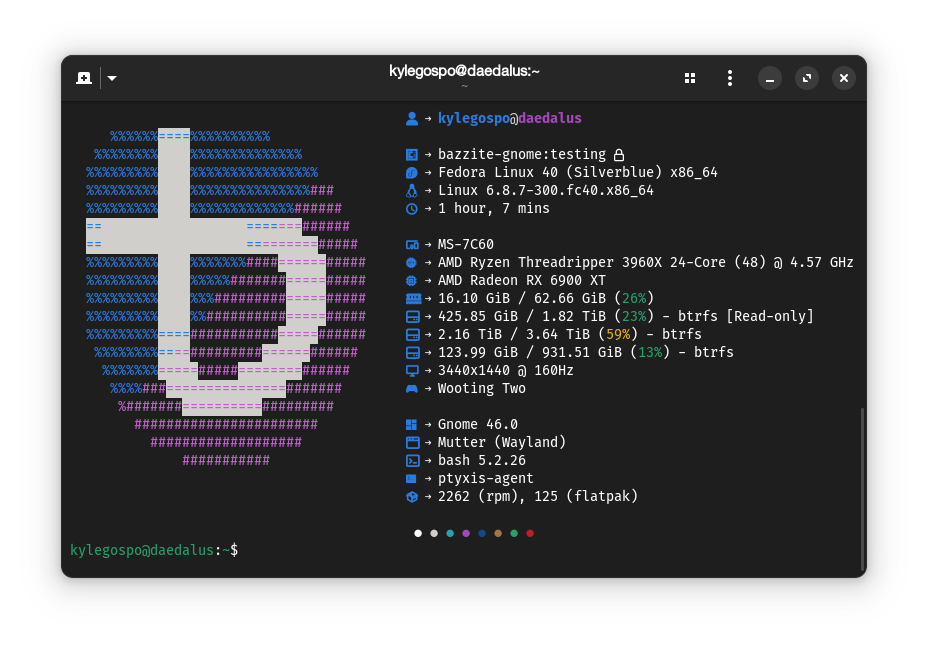Close the terminal window
Viewport: 928px width, 645px height.
844,78
